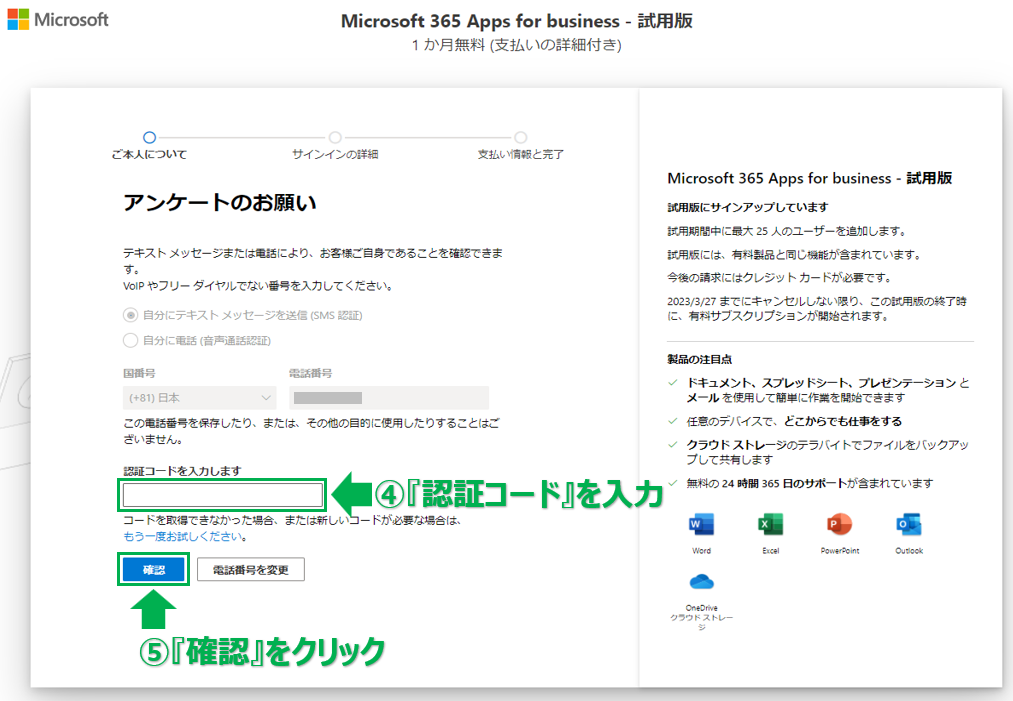Click the 電話番号 phone number field
Viewport: 1013px width, 701px height.
tap(389, 398)
